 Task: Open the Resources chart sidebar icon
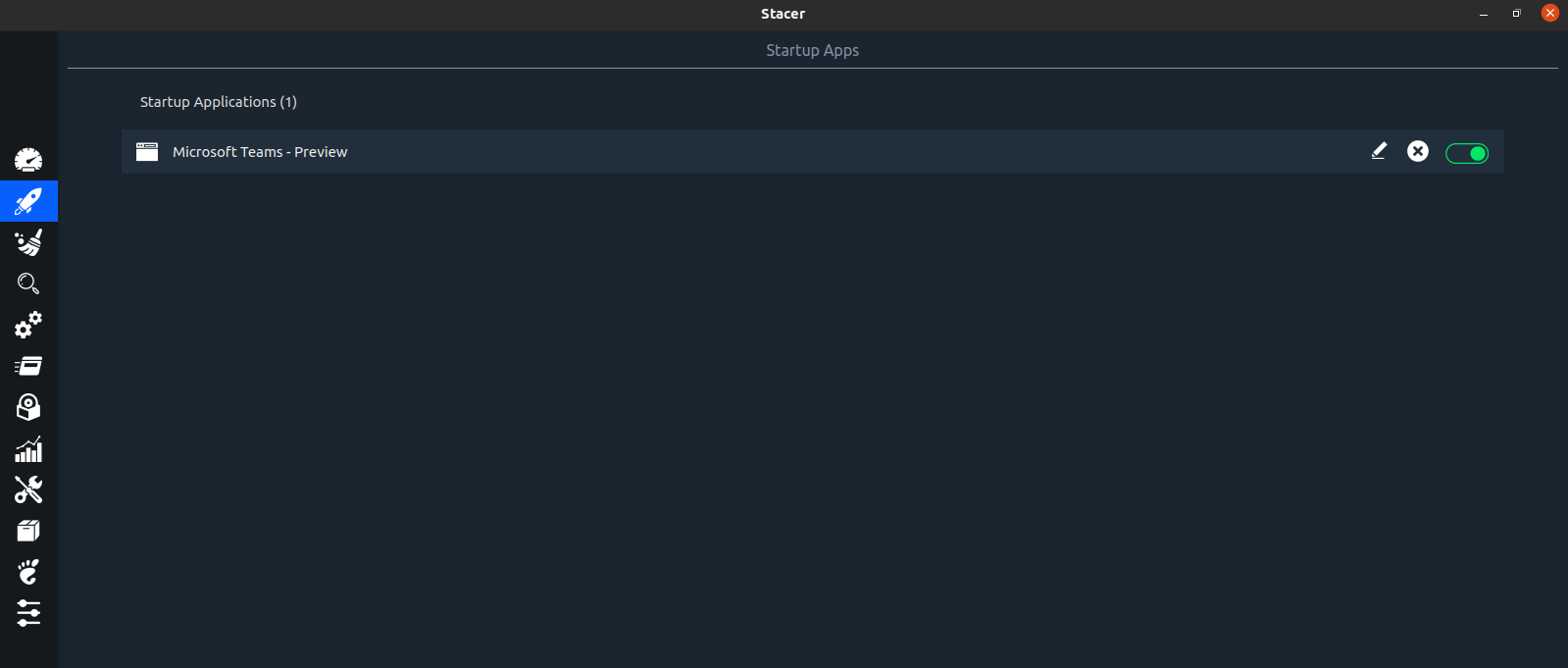(x=28, y=448)
